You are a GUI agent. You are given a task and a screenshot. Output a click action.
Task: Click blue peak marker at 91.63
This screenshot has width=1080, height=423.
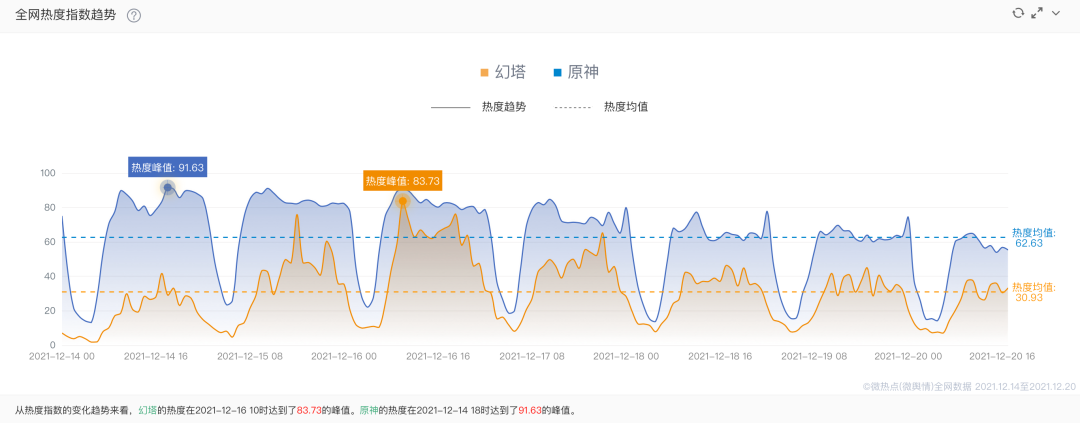coord(168,187)
